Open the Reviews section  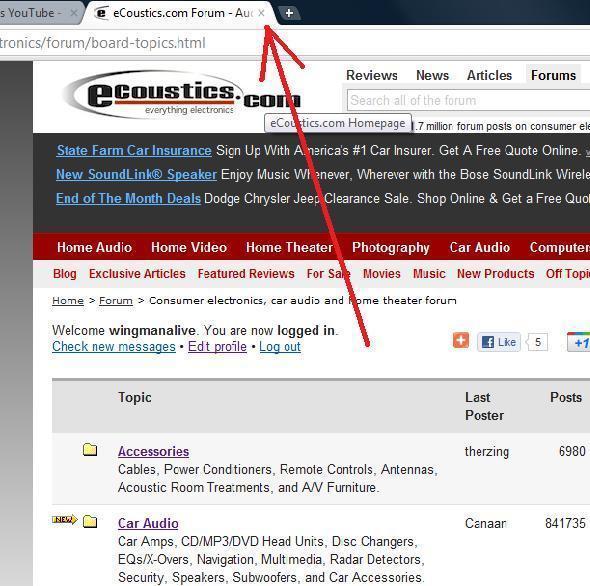click(x=372, y=75)
